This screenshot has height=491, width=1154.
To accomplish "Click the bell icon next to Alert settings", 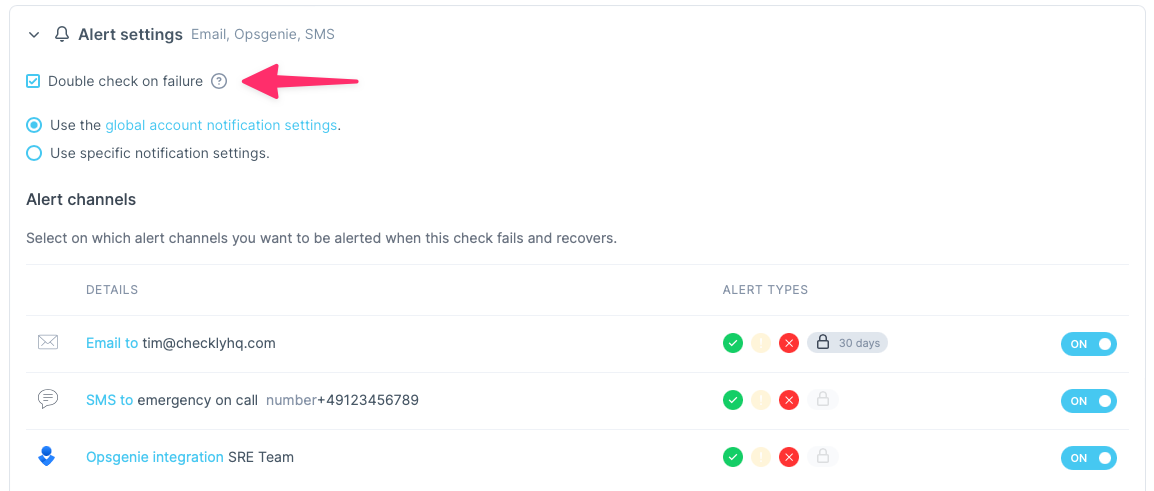I will click(x=62, y=34).
